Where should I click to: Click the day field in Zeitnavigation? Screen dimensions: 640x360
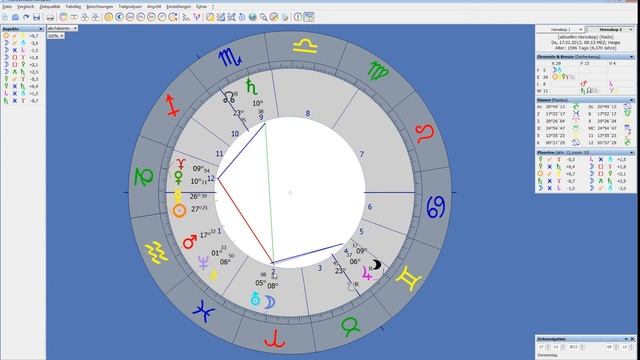coord(541,347)
